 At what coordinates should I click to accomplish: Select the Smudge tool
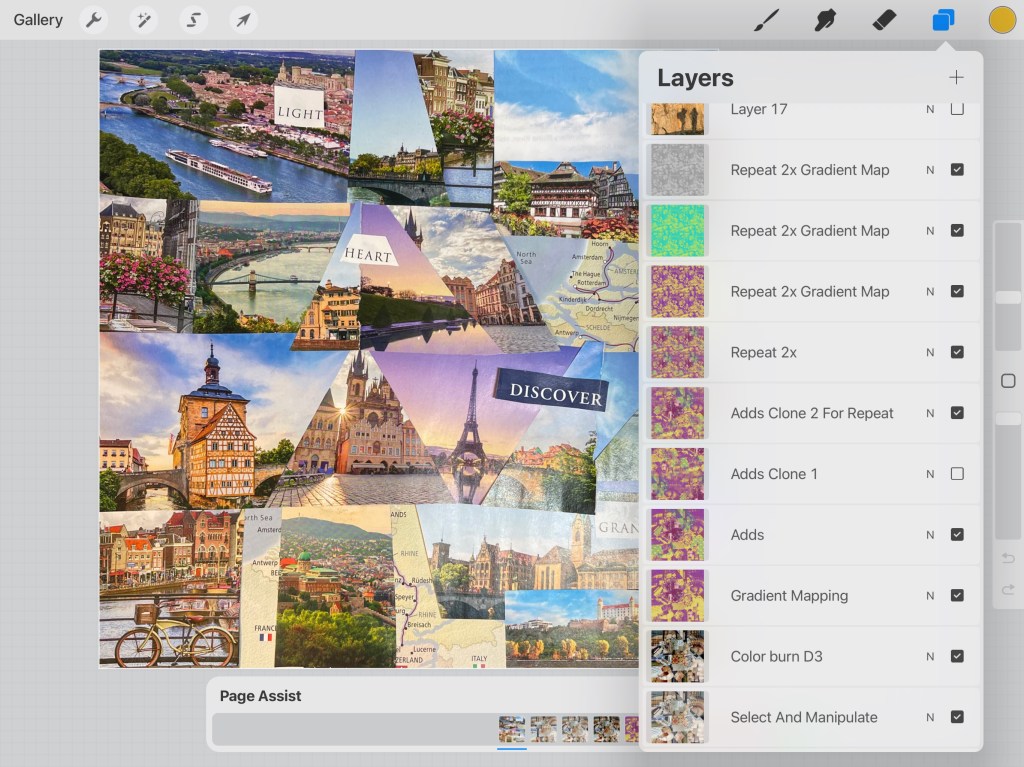coord(825,20)
